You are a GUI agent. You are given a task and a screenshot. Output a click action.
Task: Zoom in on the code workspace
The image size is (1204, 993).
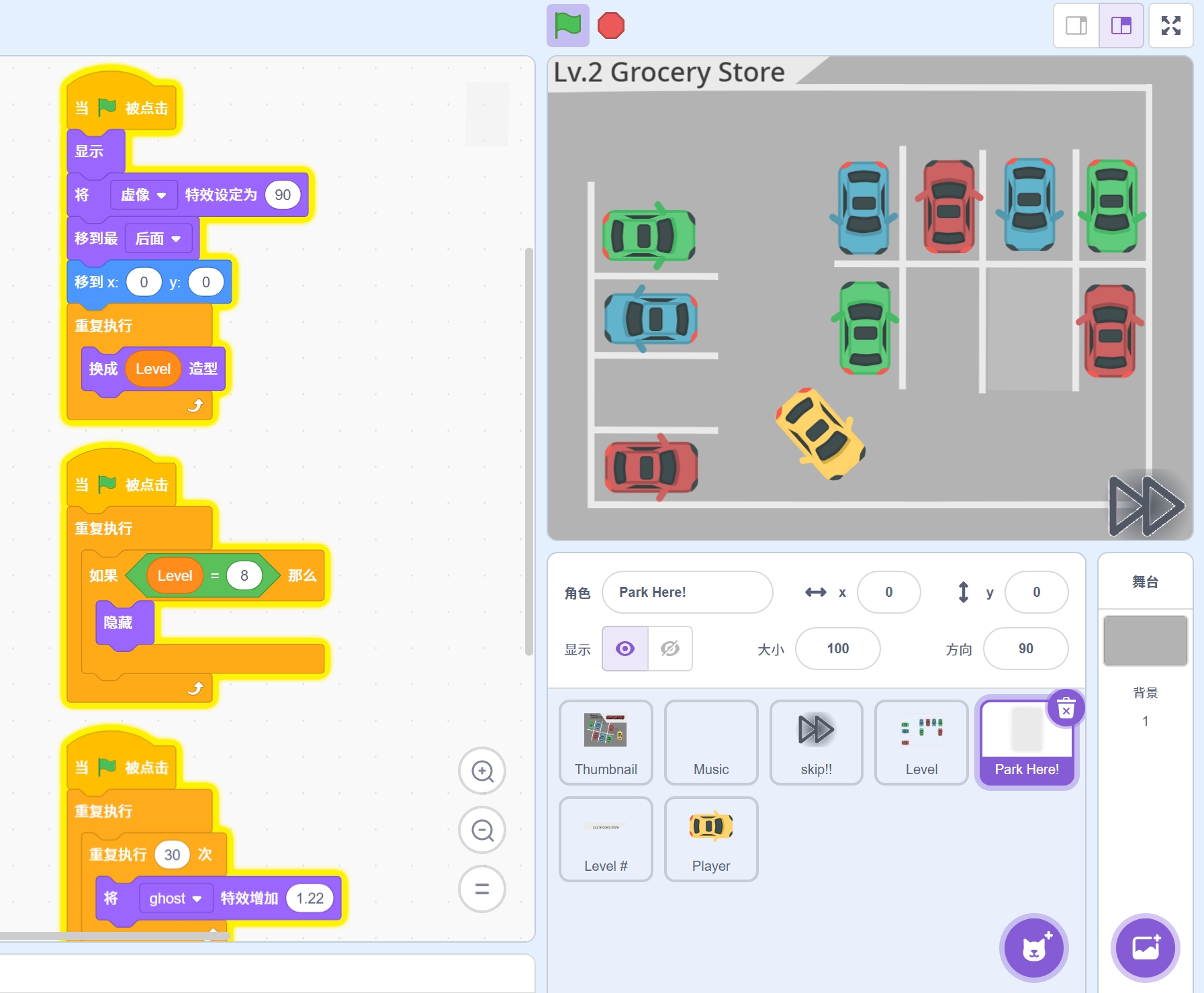(481, 771)
